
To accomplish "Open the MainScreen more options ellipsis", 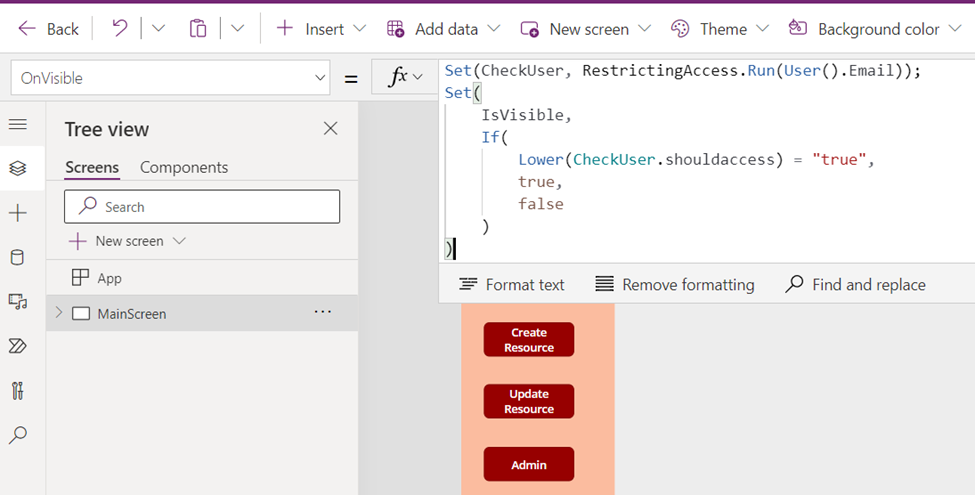I will [x=323, y=312].
